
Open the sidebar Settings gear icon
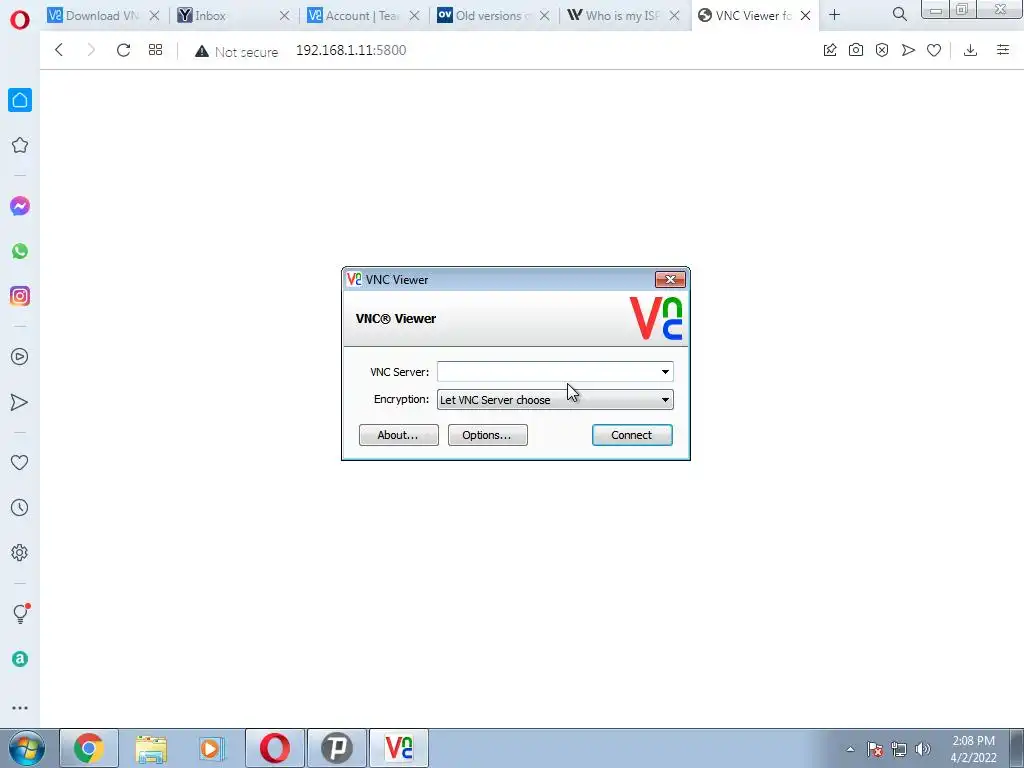click(20, 552)
